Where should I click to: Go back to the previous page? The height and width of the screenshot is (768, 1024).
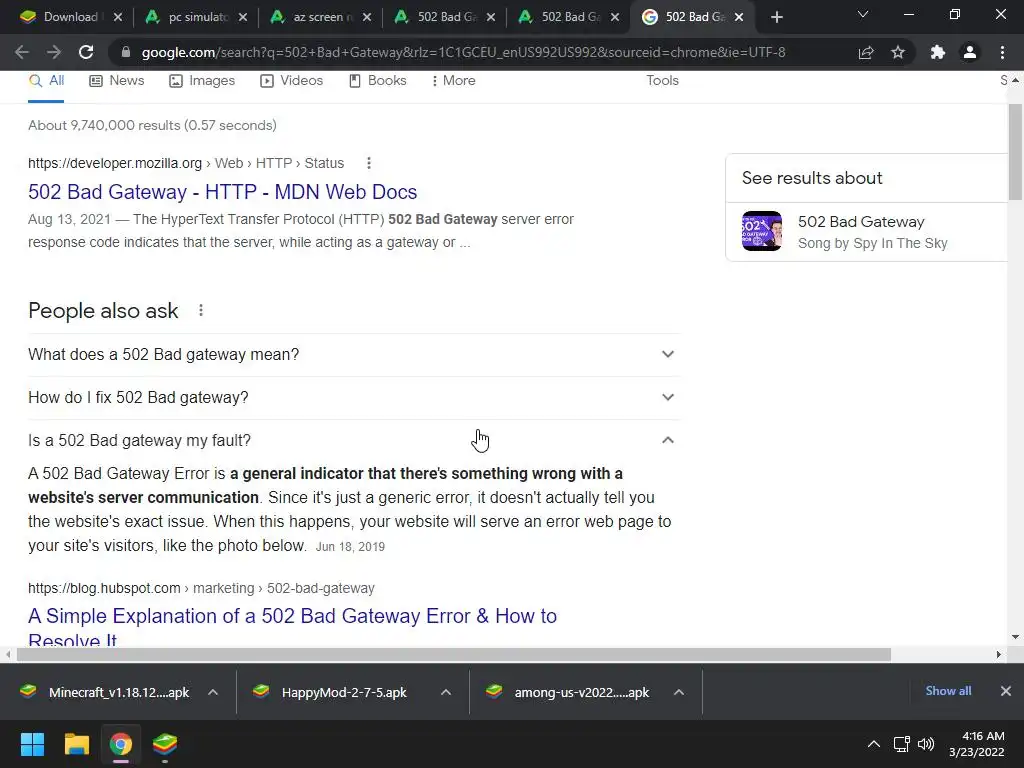coord(22,52)
